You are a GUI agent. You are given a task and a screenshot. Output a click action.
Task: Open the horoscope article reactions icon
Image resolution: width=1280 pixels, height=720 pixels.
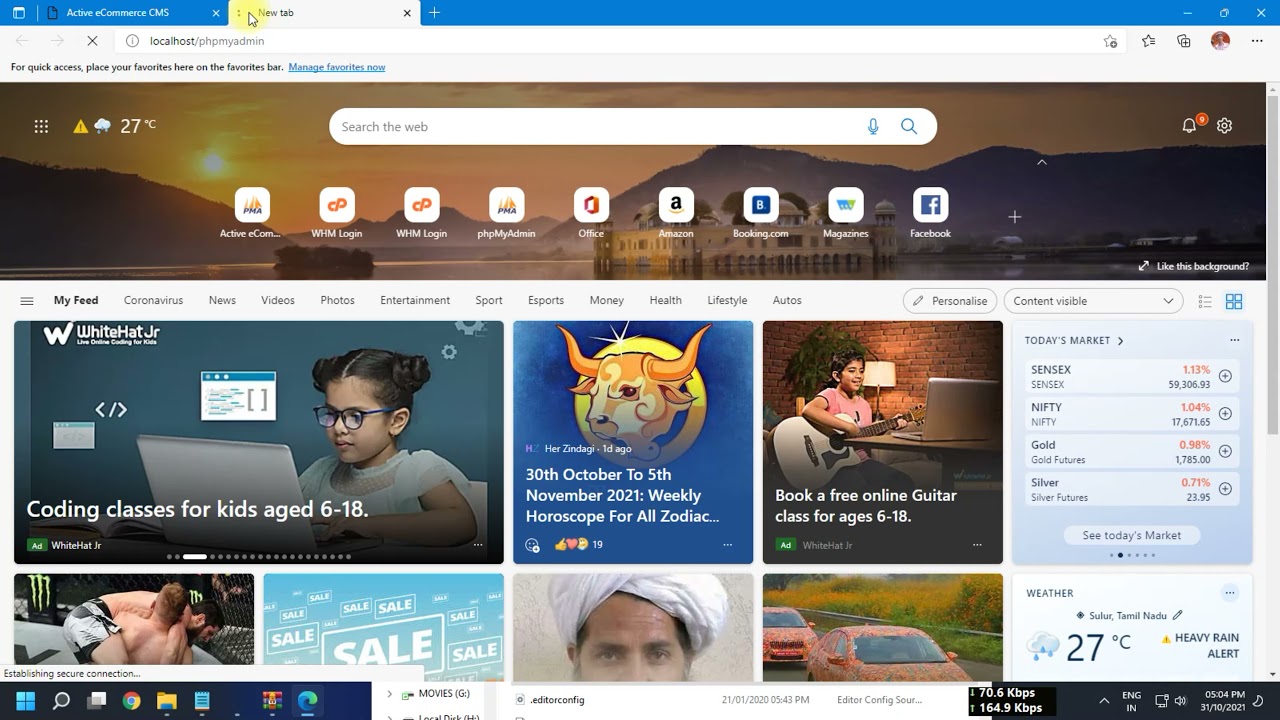pyautogui.click(x=532, y=545)
